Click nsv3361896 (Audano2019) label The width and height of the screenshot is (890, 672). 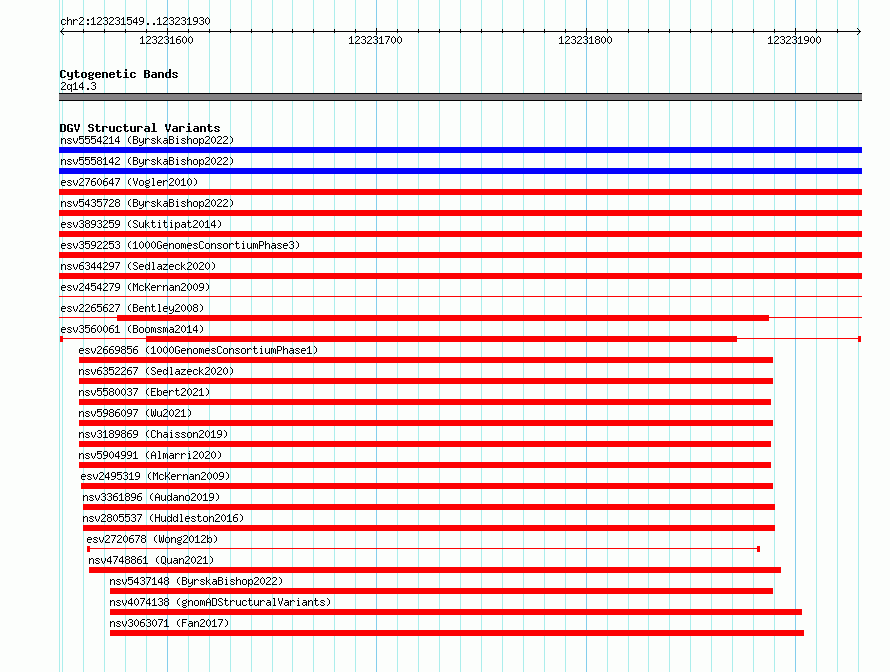pos(151,497)
